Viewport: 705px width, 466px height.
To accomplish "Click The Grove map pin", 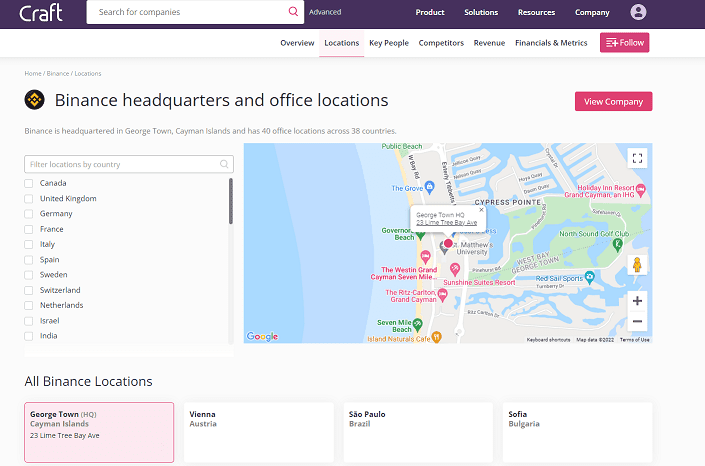I will (x=430, y=187).
